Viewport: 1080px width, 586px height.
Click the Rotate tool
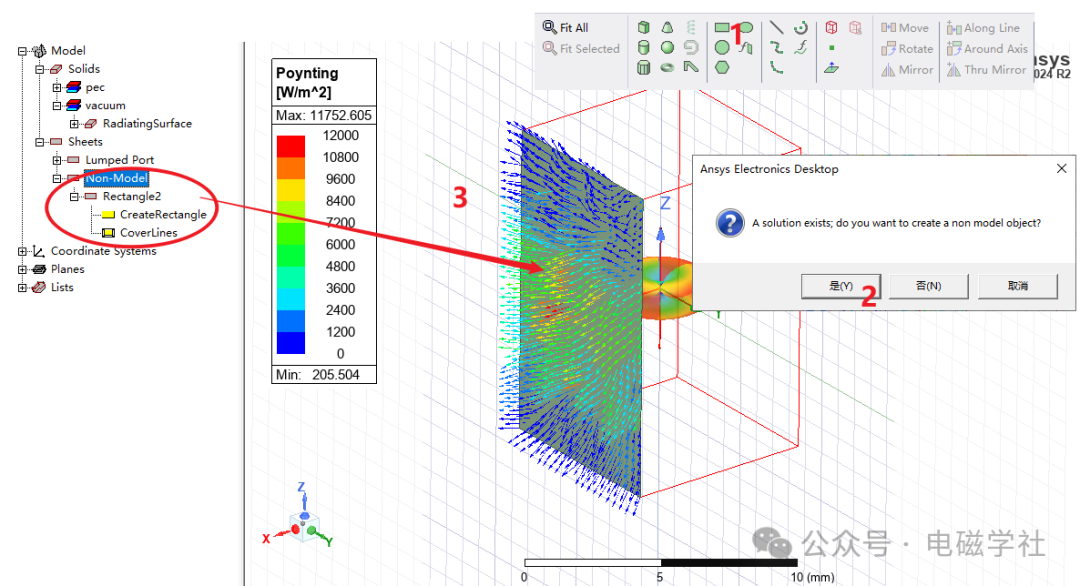coord(907,49)
